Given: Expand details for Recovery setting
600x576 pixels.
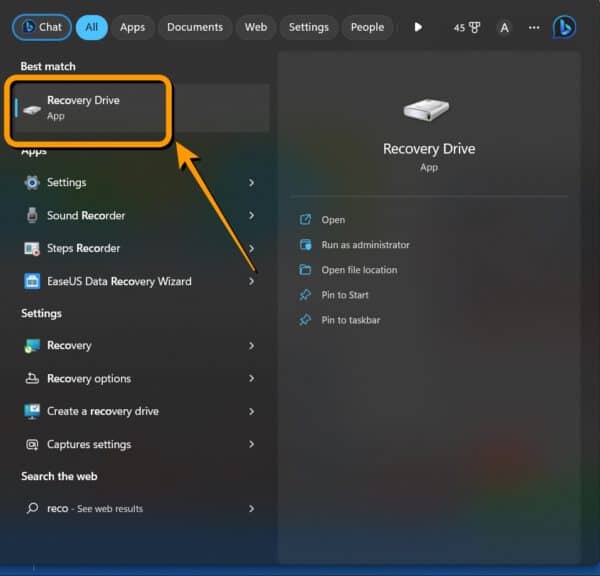Looking at the screenshot, I should (251, 346).
